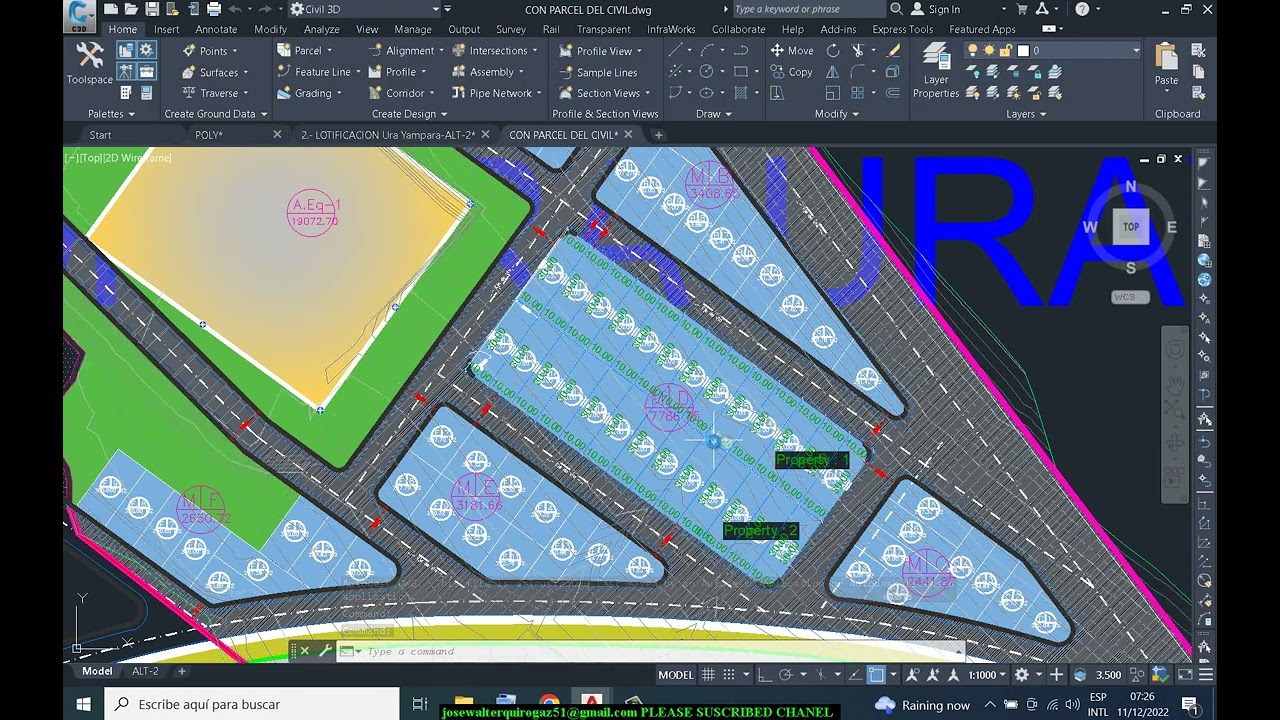
Task: Click the layer 0 white color swatch
Action: 1023,50
